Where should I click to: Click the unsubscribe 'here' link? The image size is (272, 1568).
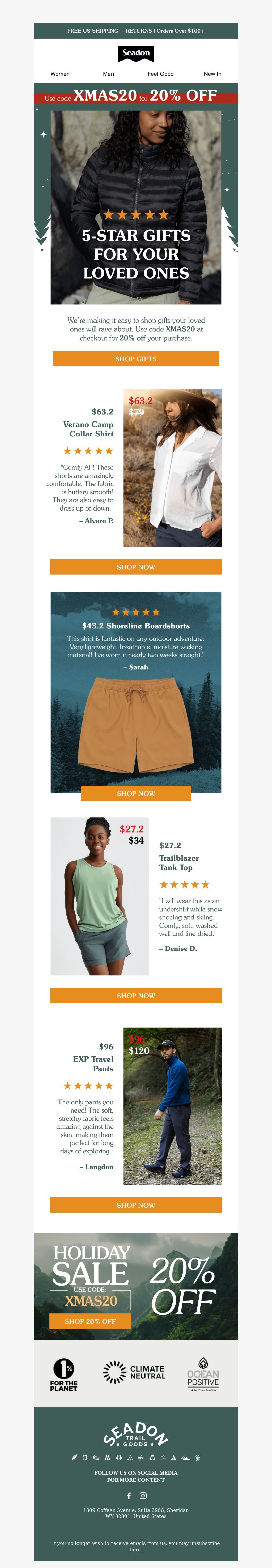tap(136, 1550)
